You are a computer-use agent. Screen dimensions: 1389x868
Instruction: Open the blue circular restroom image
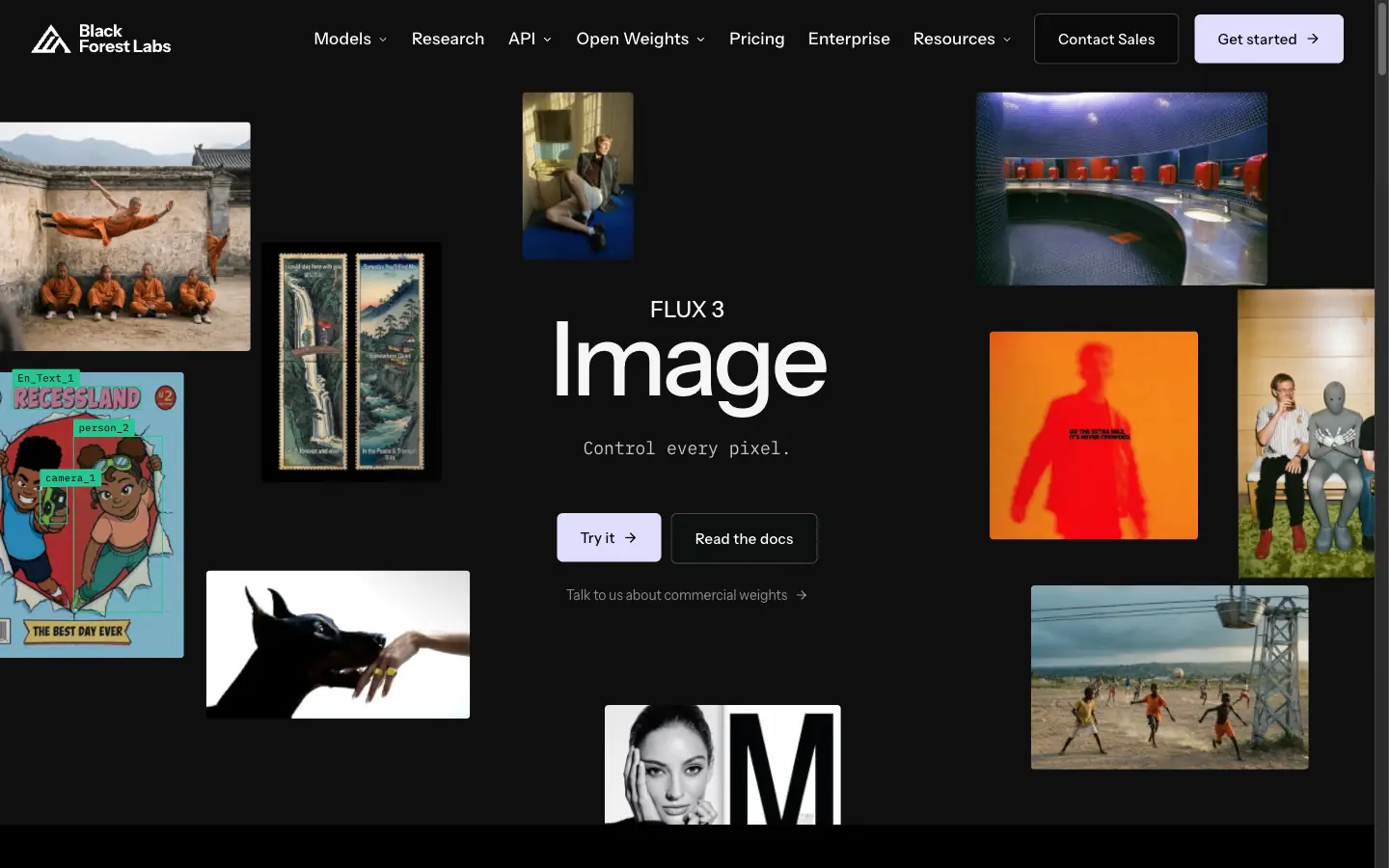click(x=1122, y=189)
